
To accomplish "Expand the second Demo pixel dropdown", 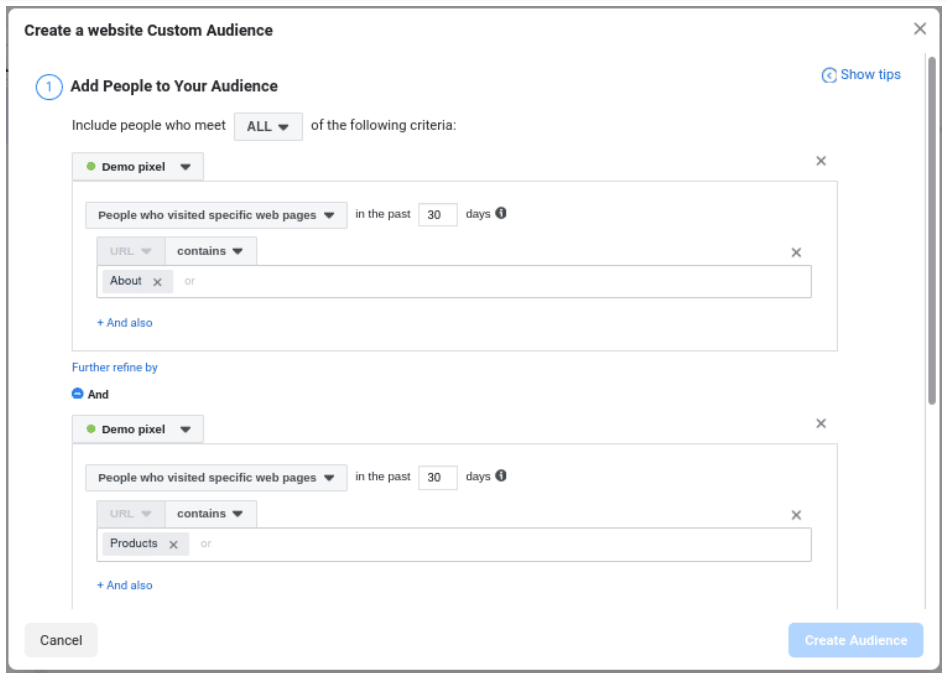I will tap(138, 429).
